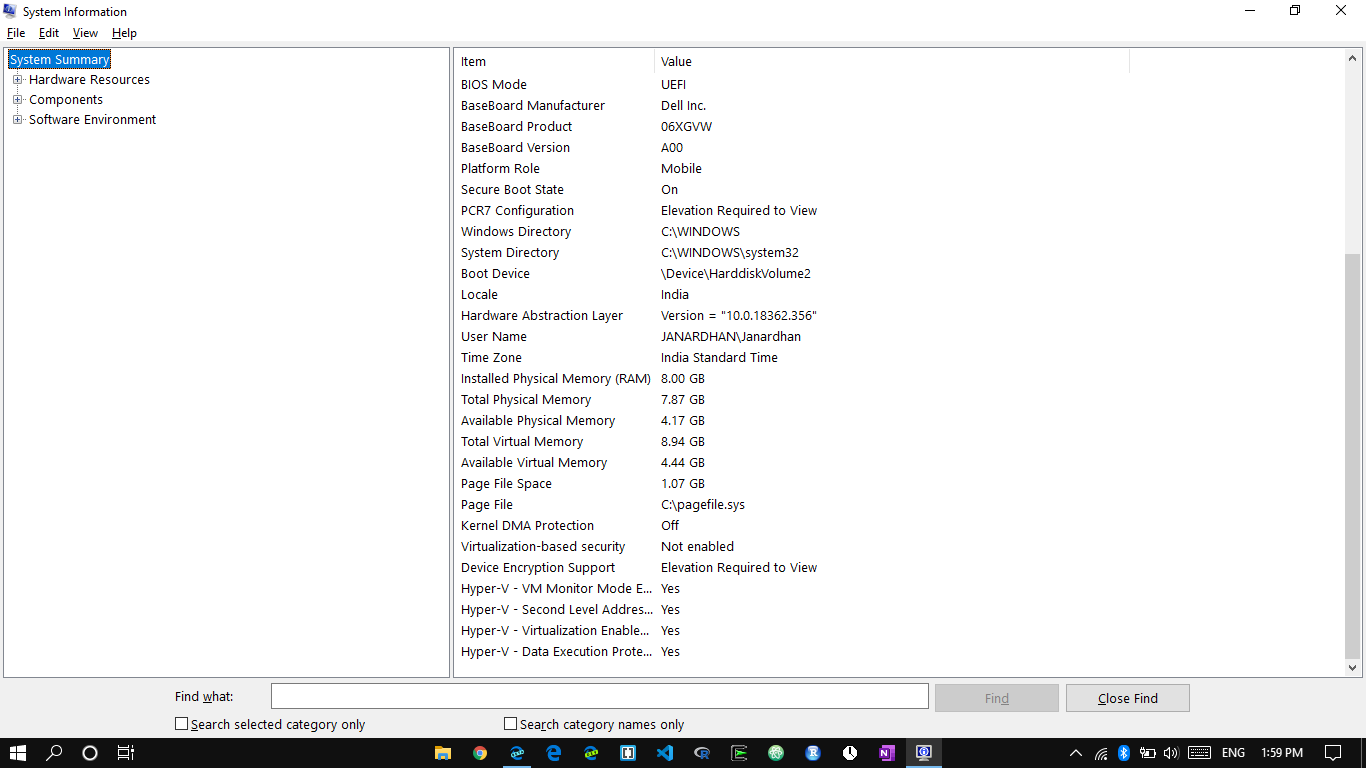Click the System Information taskbar icon

point(924,753)
